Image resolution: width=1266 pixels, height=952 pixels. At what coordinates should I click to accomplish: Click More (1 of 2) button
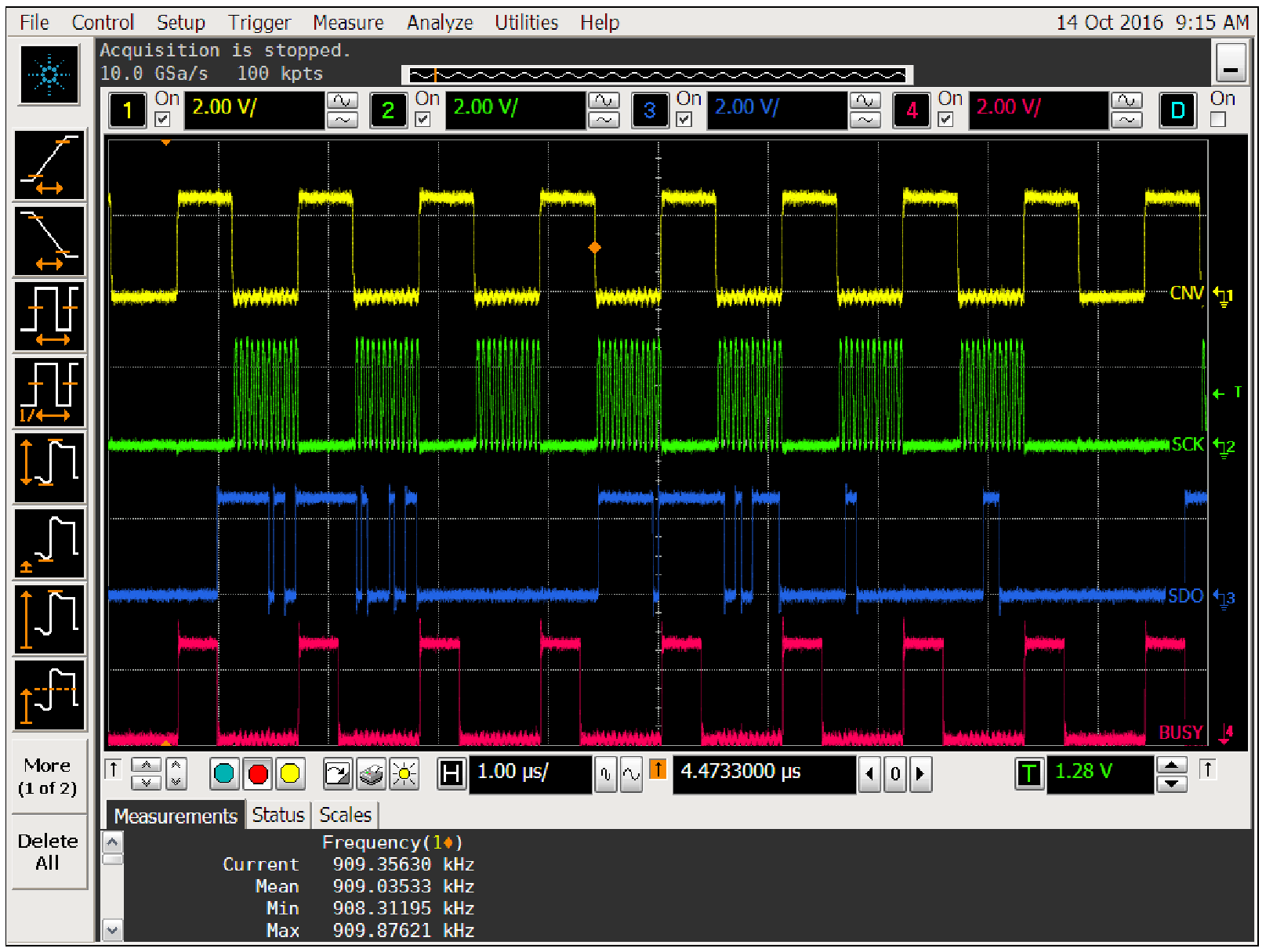(x=48, y=776)
